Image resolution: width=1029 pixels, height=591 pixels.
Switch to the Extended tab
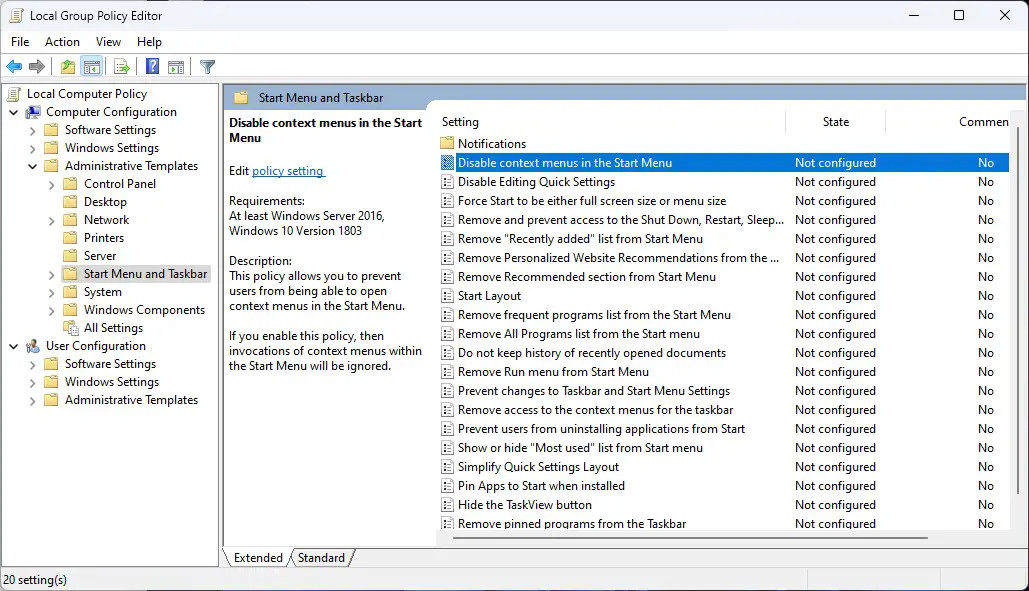[x=258, y=558]
